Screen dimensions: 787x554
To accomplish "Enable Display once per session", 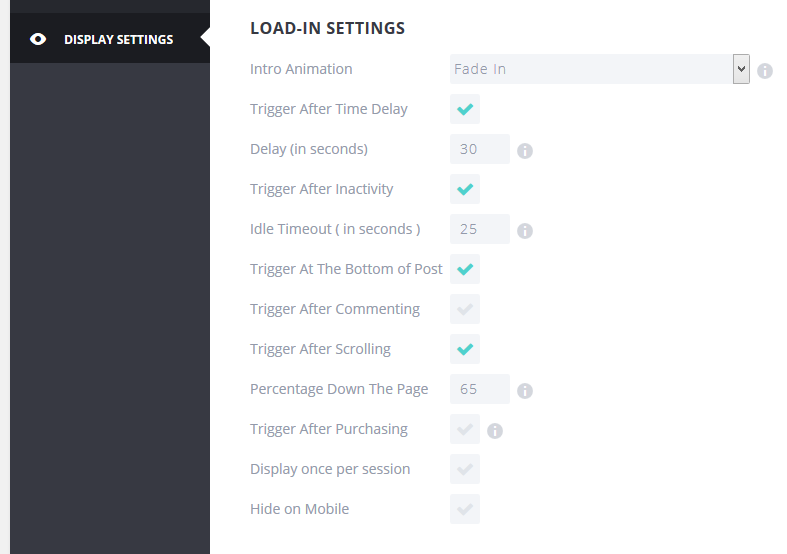I will 465,469.
